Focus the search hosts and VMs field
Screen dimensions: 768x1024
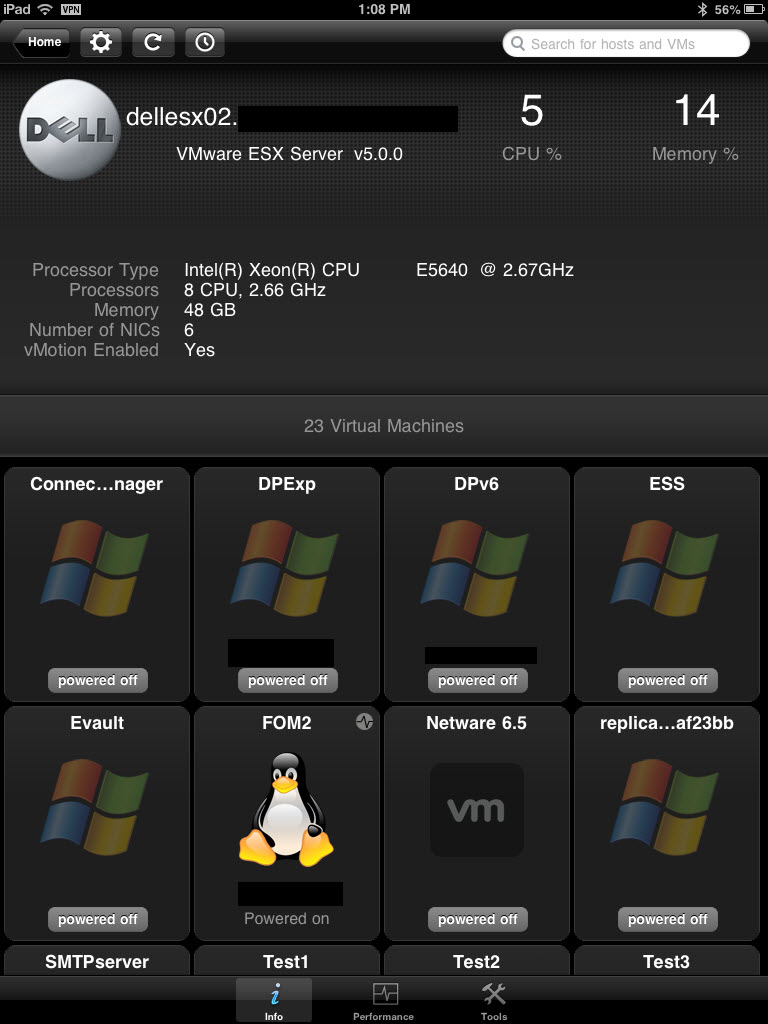[626, 44]
